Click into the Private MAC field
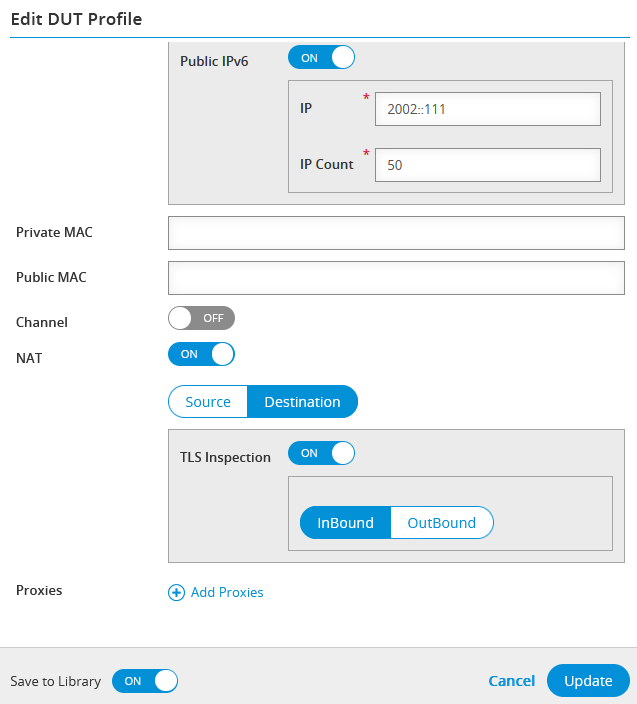This screenshot has height=704, width=637. pos(396,233)
